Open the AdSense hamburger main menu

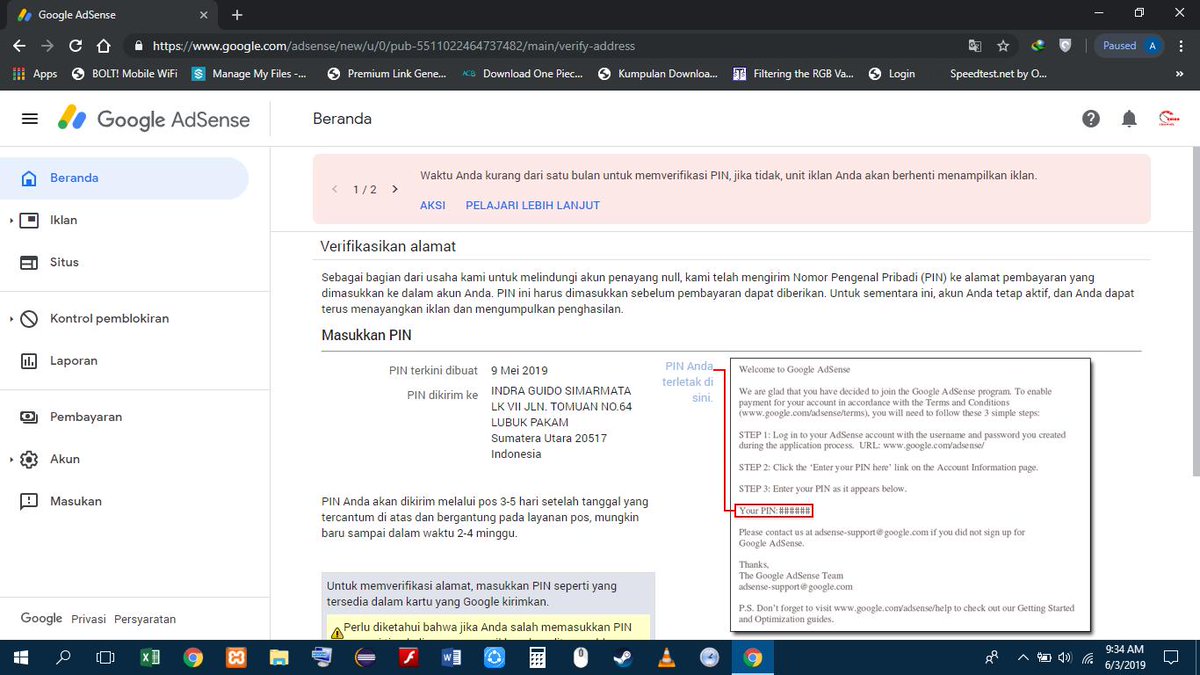30,119
